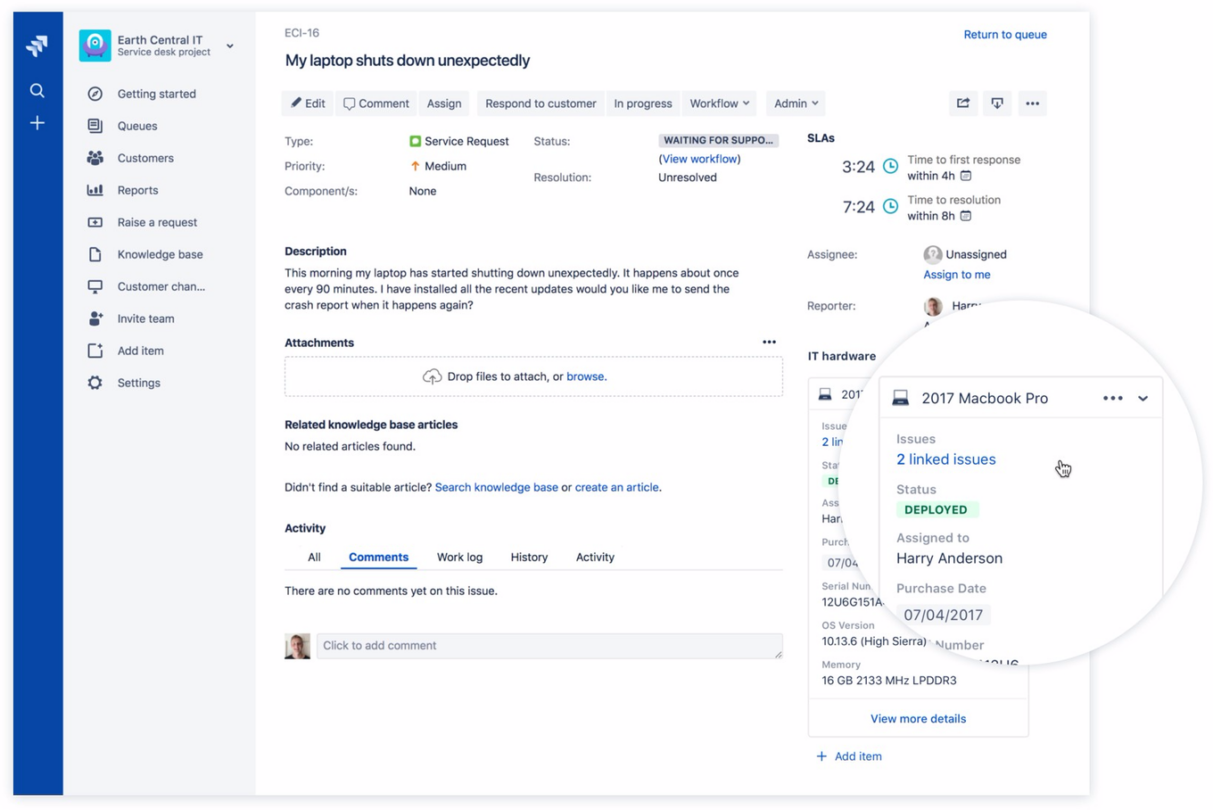Click the WAITING FOR SUPPORT status badge
This screenshot has width=1213, height=810.
[x=718, y=141]
